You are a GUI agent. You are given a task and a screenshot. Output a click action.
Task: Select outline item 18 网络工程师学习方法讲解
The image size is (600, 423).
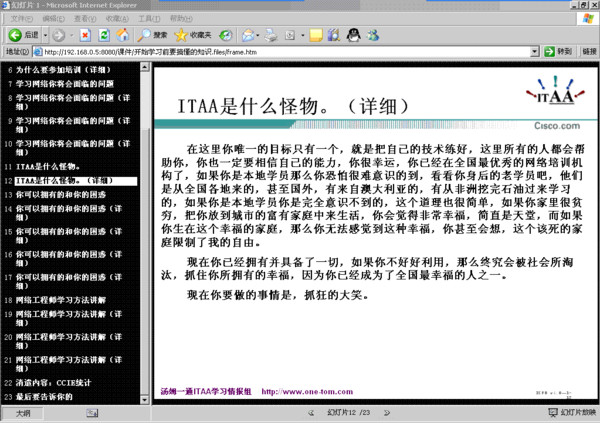tap(61, 300)
